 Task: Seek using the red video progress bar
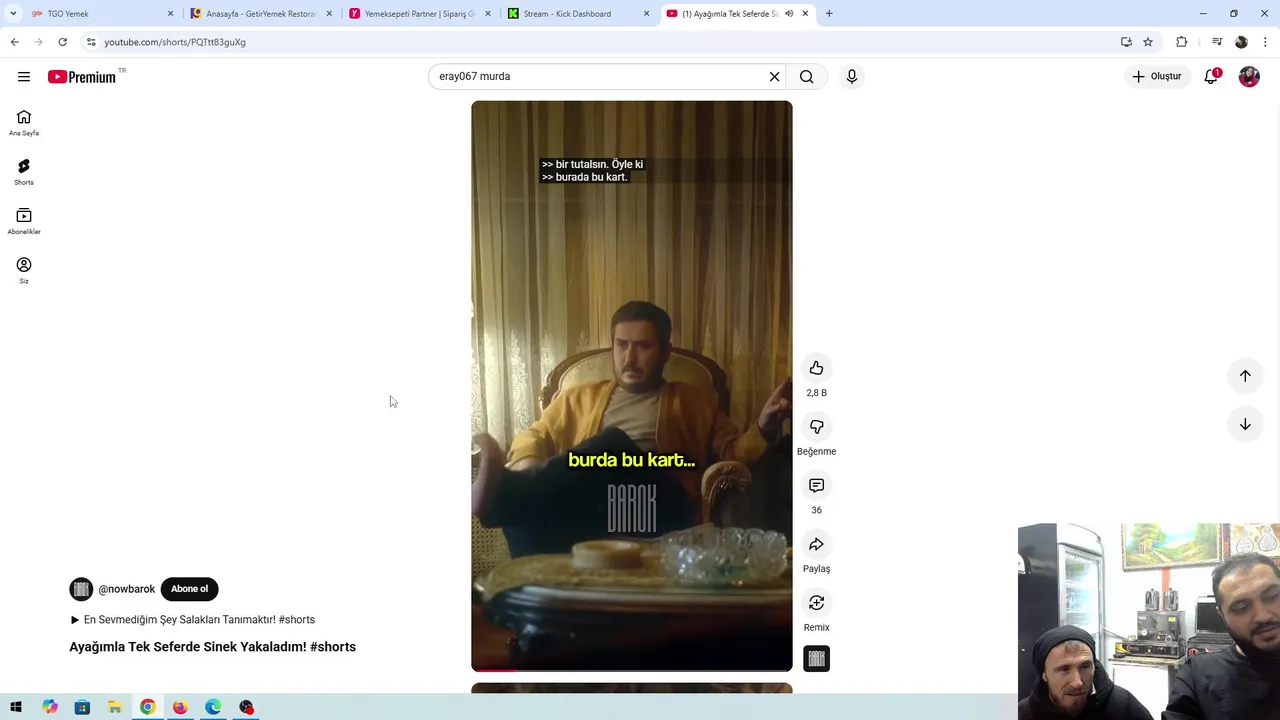[x=632, y=669]
